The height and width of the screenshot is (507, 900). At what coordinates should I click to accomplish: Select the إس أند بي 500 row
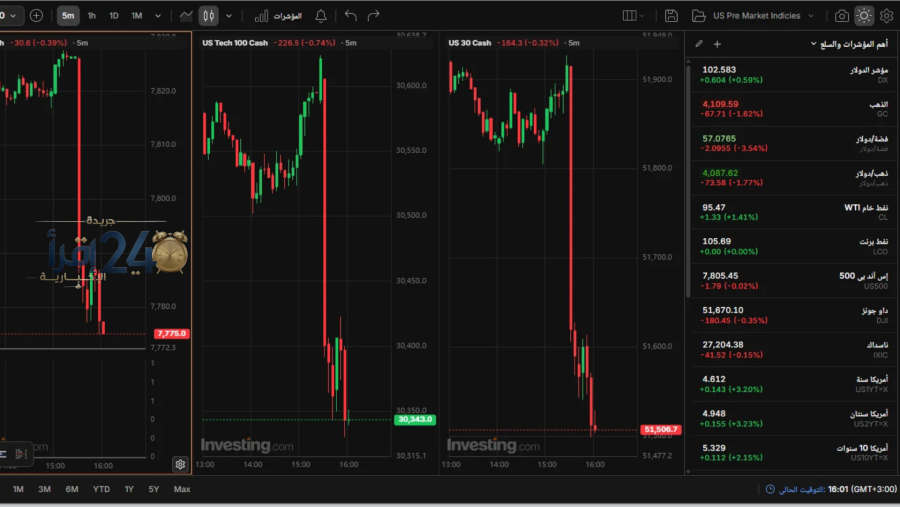[793, 281]
